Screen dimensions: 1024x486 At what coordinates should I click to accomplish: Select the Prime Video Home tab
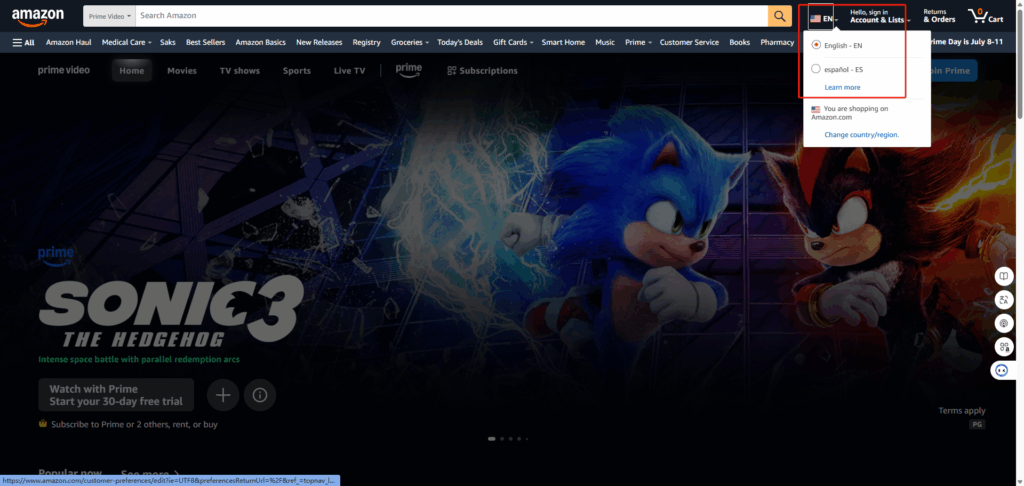click(x=131, y=71)
